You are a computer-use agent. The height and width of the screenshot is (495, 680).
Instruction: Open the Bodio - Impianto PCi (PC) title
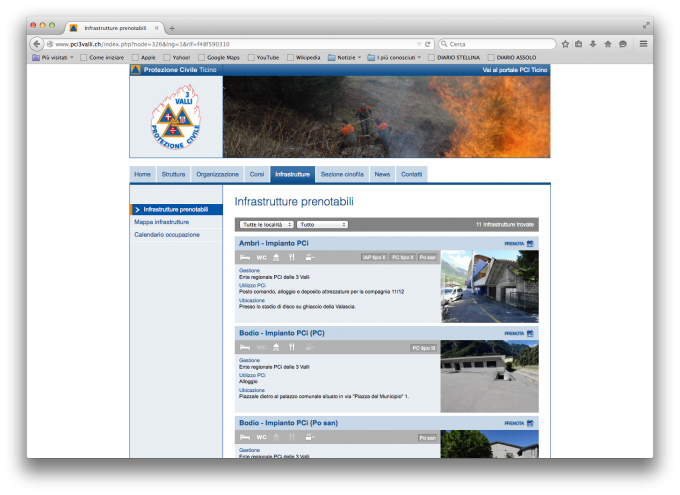coord(282,333)
